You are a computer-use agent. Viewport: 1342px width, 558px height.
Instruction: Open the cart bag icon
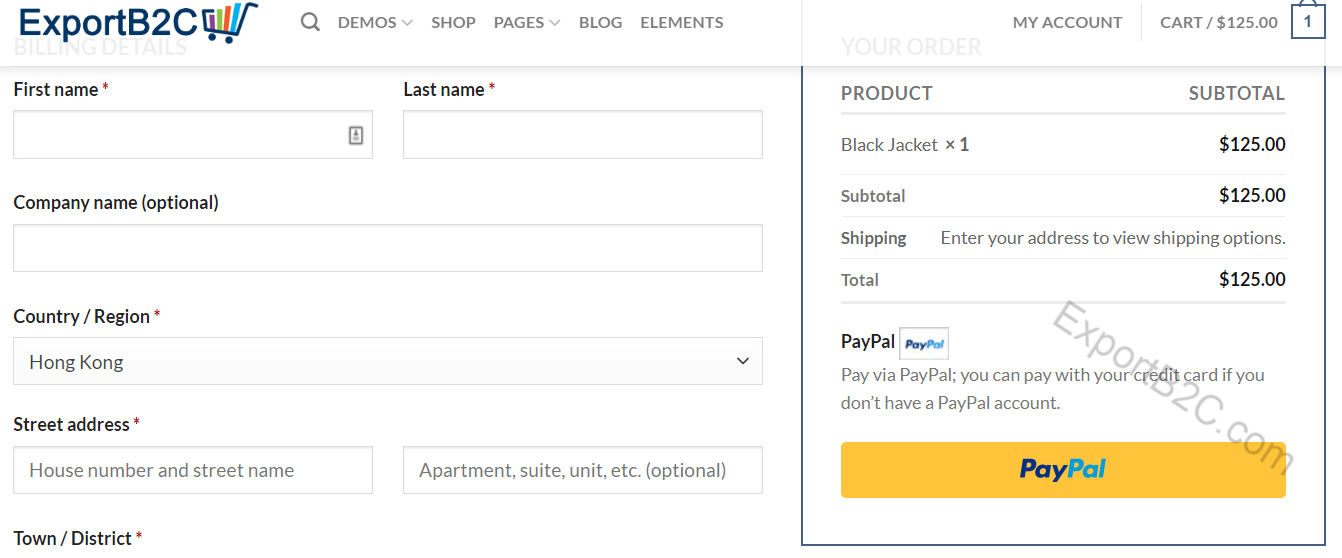pos(1308,21)
